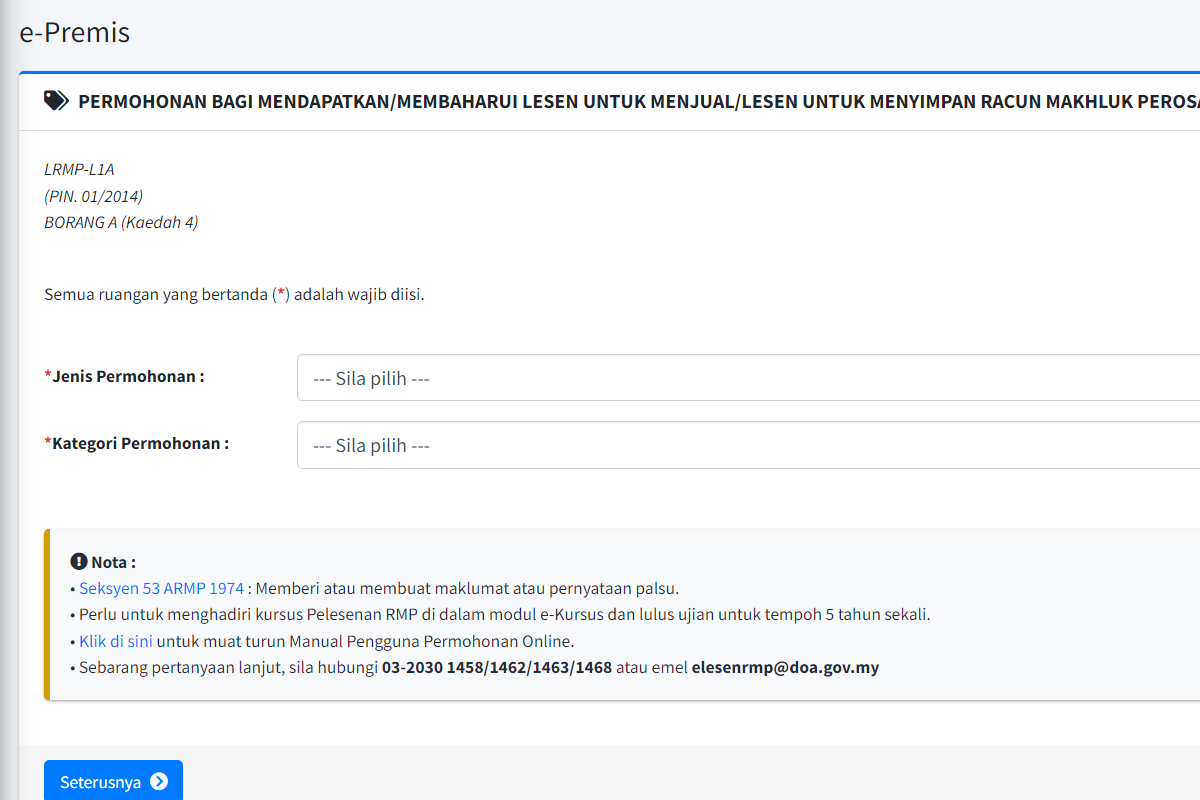This screenshot has width=1200, height=800.
Task: Click the Kategori Permohonan label
Action: (137, 443)
